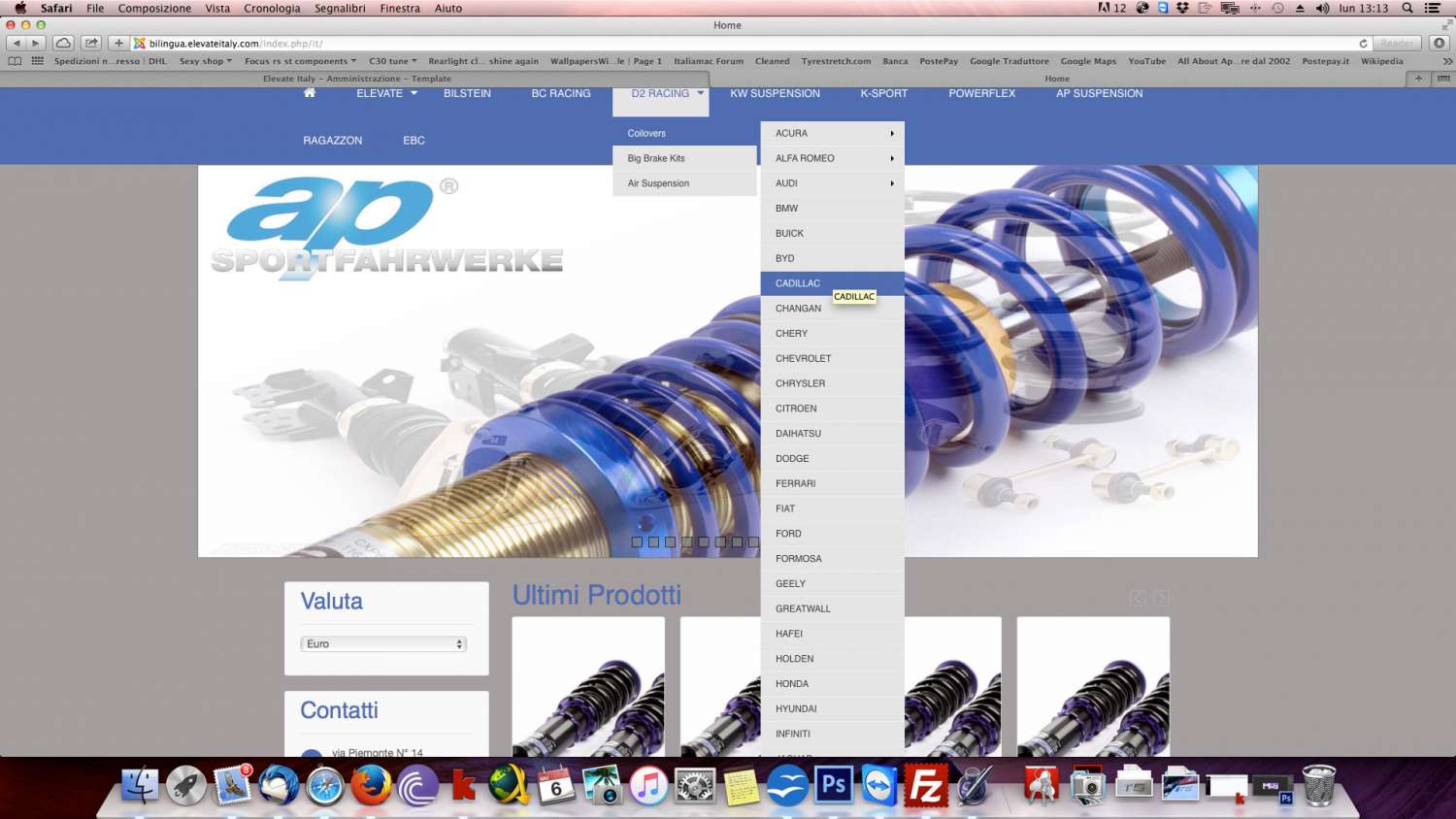Click the Safari iCloud tabs button

[63, 43]
